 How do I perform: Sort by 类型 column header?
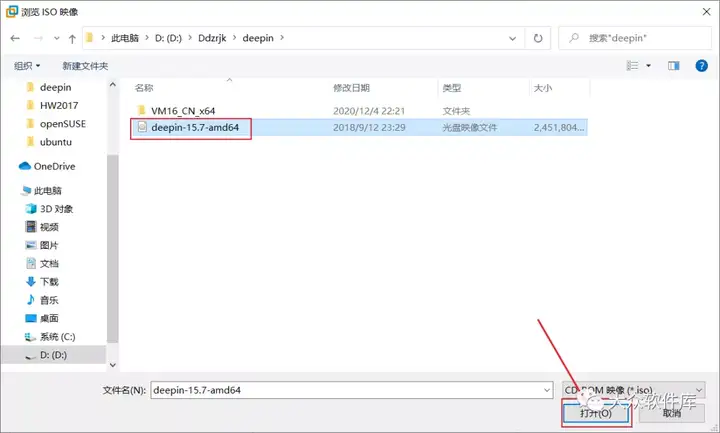[451, 88]
